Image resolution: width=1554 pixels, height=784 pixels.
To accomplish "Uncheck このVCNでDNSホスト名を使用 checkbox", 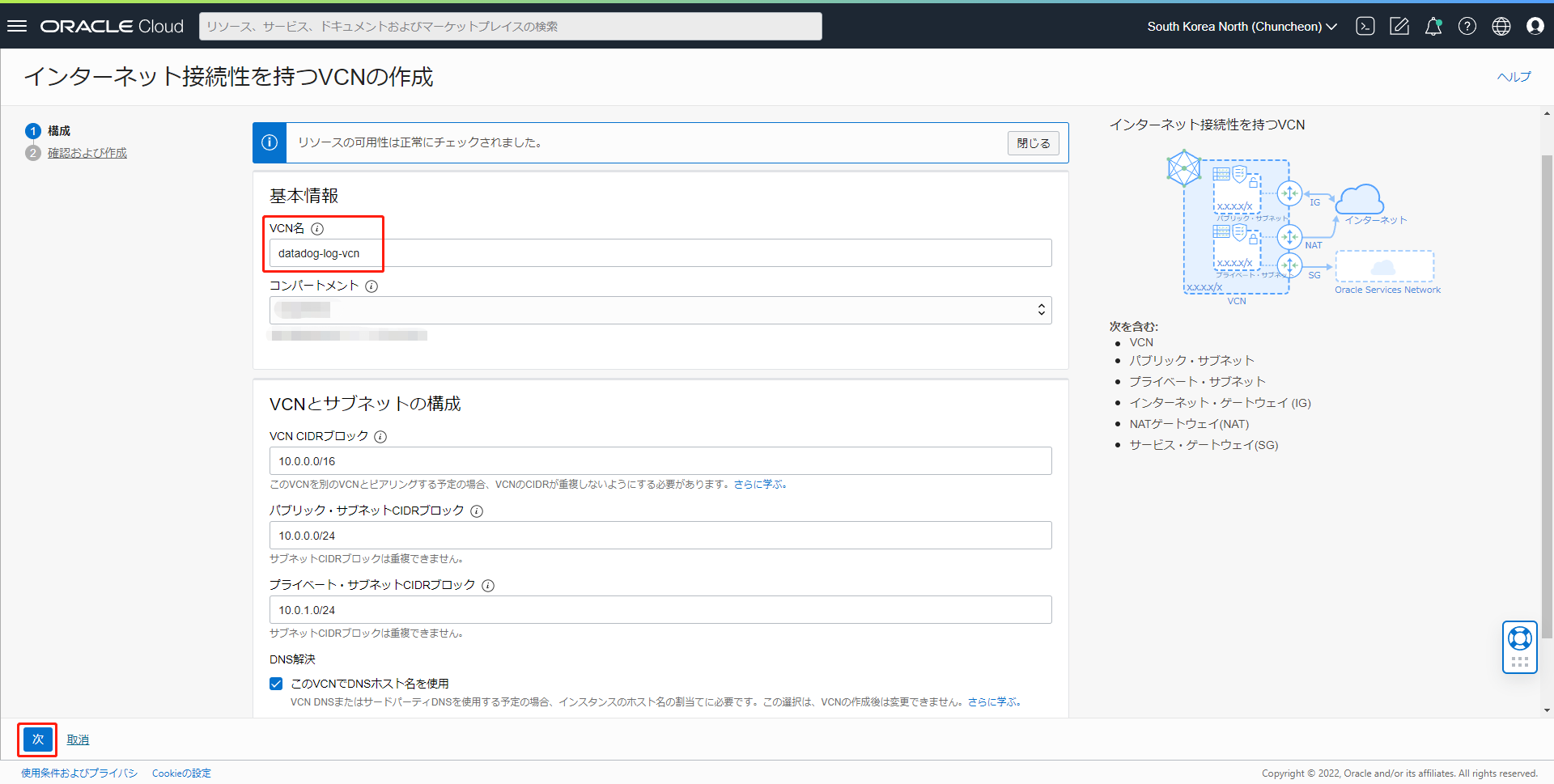I will pos(276,684).
